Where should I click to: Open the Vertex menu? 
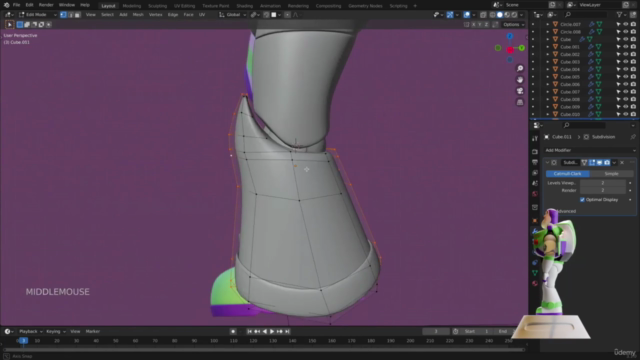[x=156, y=15]
